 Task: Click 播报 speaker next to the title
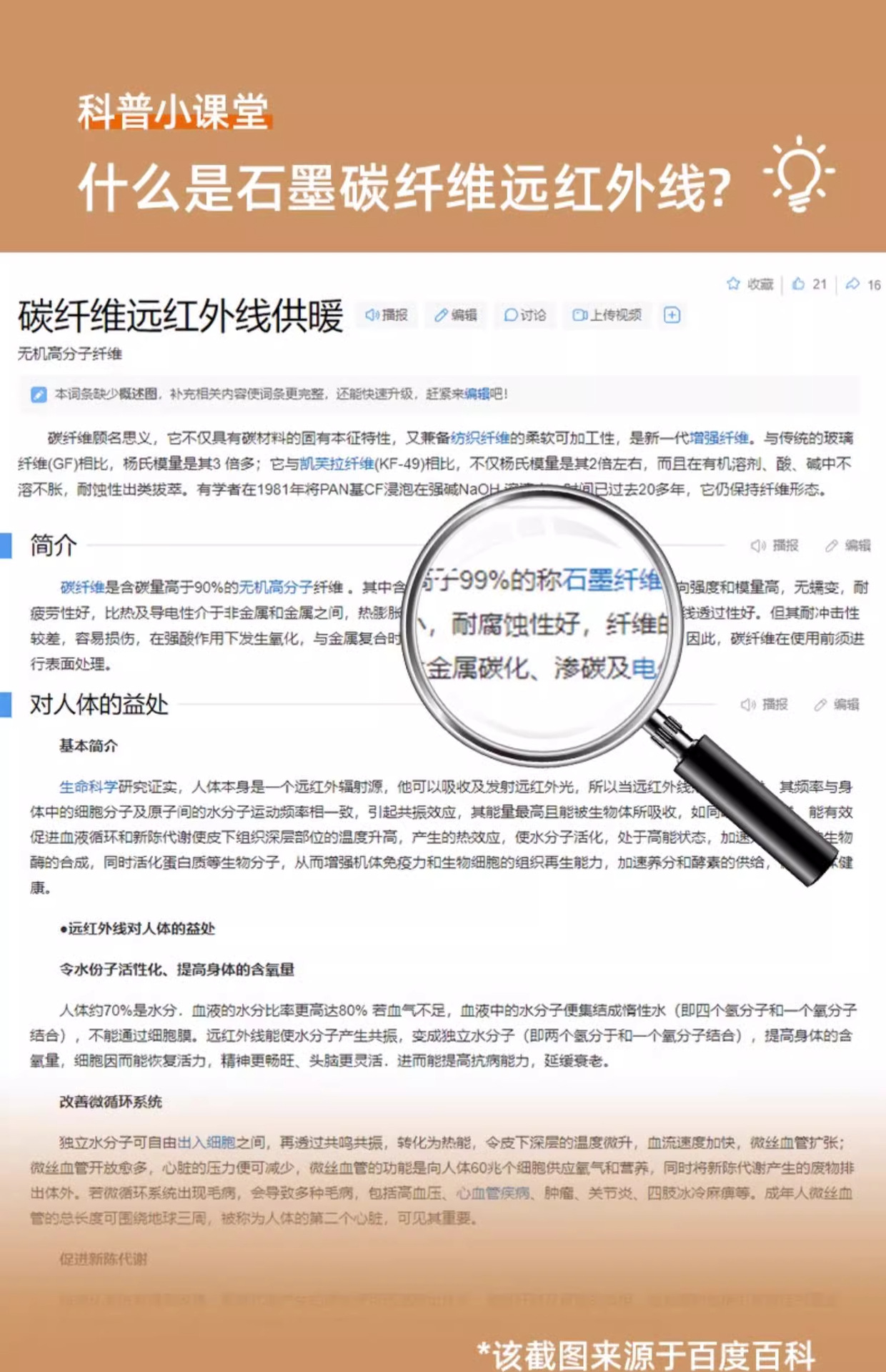click(x=387, y=315)
